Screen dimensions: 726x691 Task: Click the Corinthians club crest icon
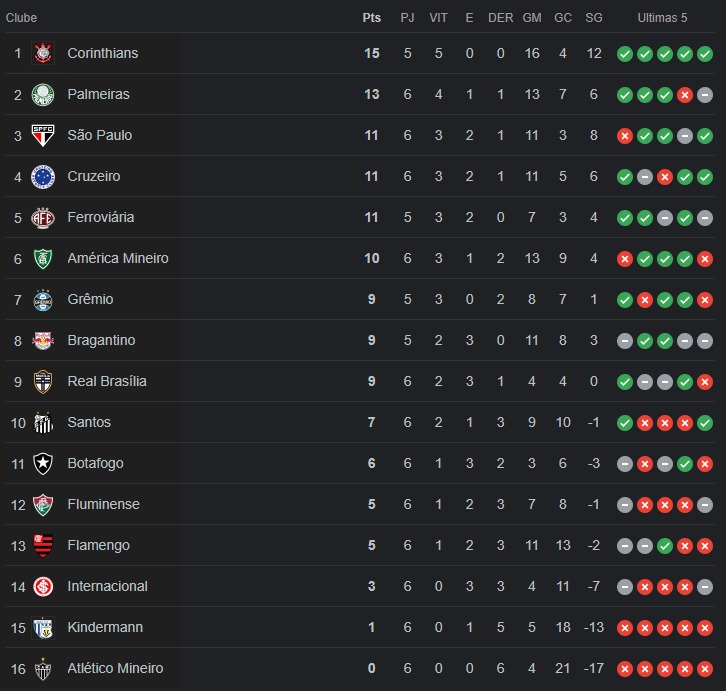[x=43, y=53]
